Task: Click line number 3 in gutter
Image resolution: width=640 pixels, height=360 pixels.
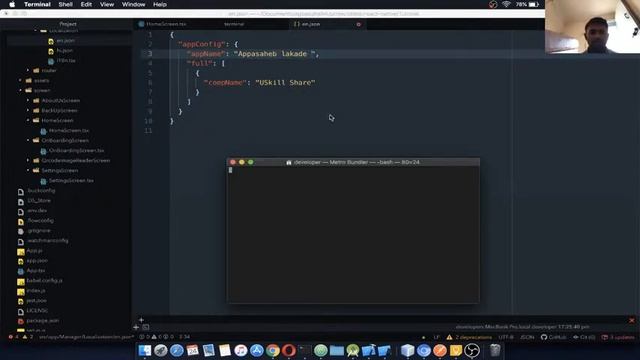Action: click(x=150, y=54)
